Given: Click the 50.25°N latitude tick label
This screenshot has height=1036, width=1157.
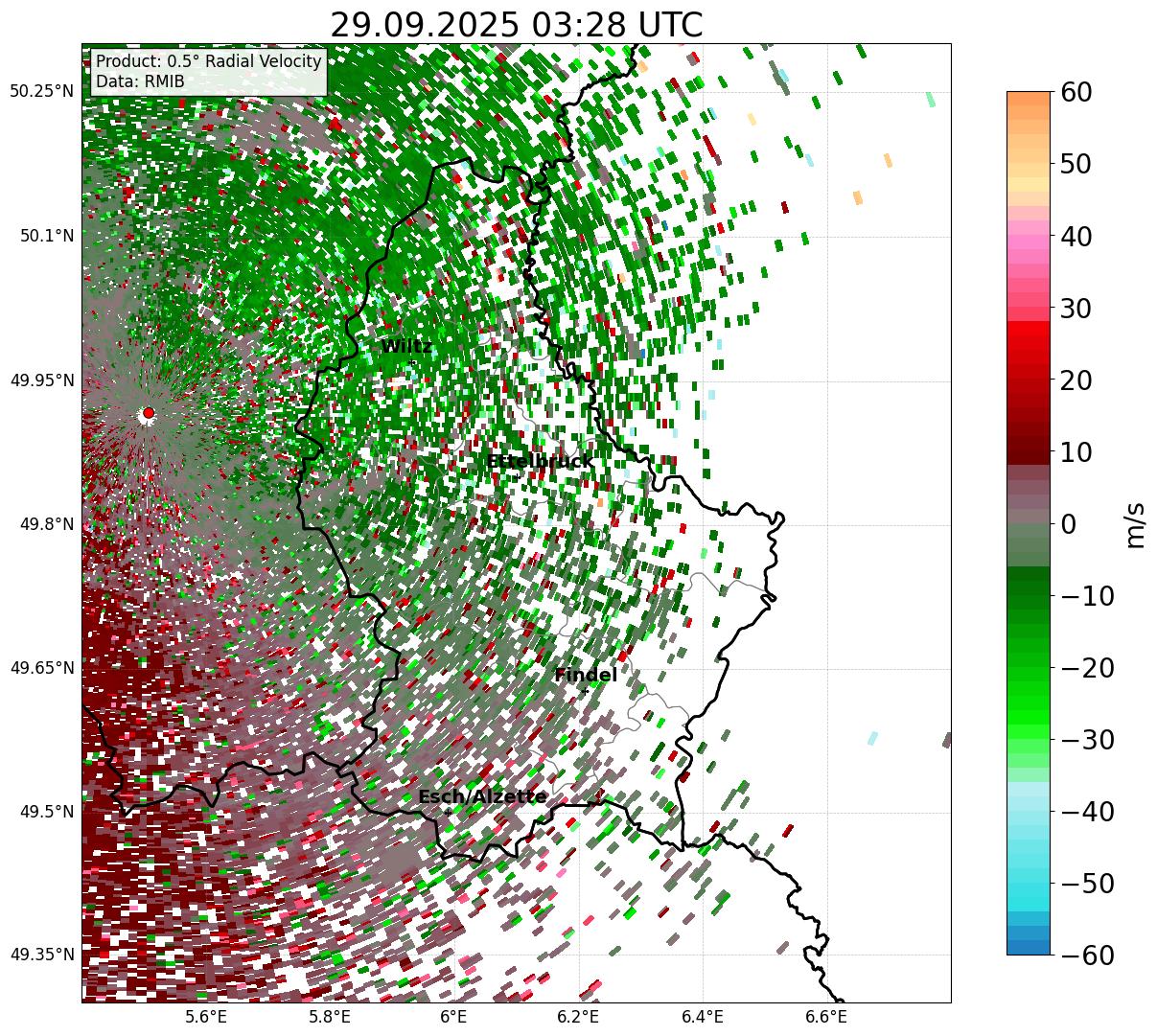Looking at the screenshot, I should tap(41, 92).
